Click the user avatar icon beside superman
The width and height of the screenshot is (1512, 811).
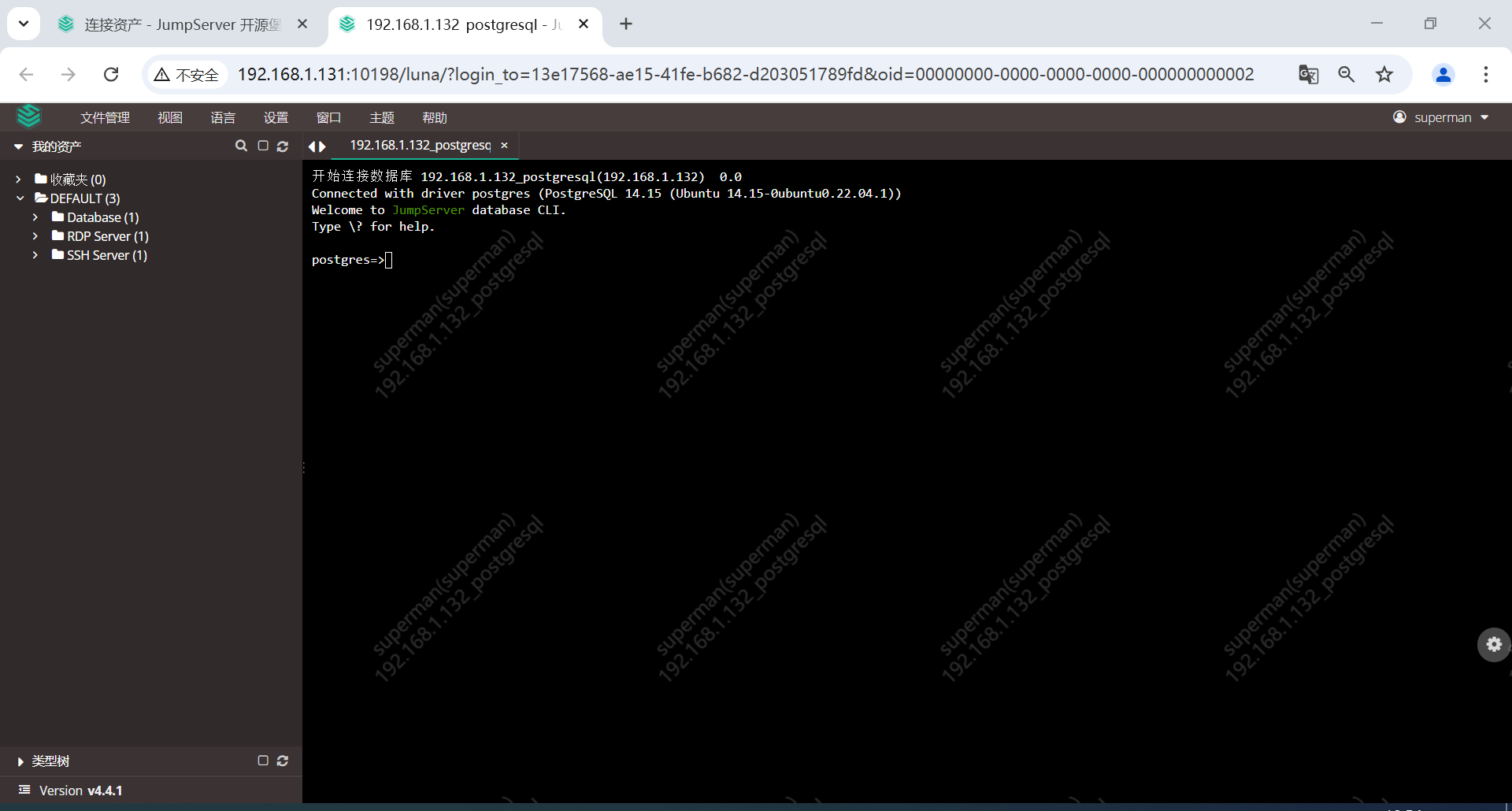(1399, 117)
